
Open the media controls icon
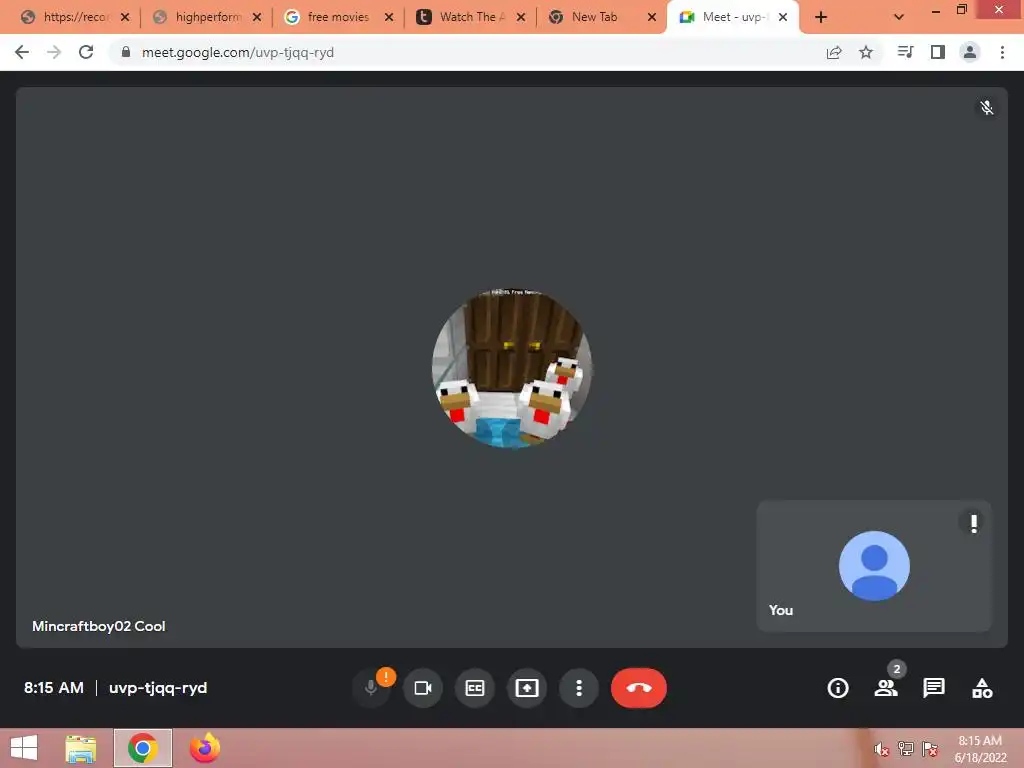click(905, 52)
